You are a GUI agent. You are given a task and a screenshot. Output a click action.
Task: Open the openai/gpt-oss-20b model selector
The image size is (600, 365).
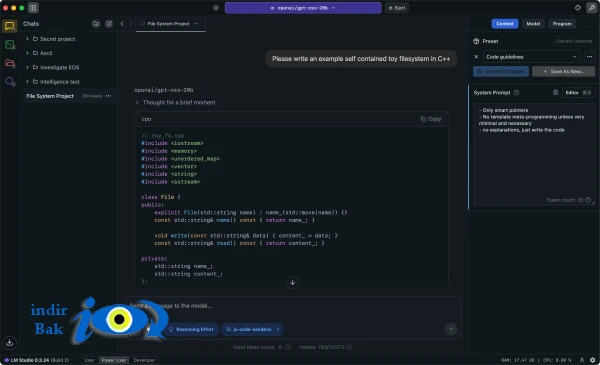click(x=303, y=8)
